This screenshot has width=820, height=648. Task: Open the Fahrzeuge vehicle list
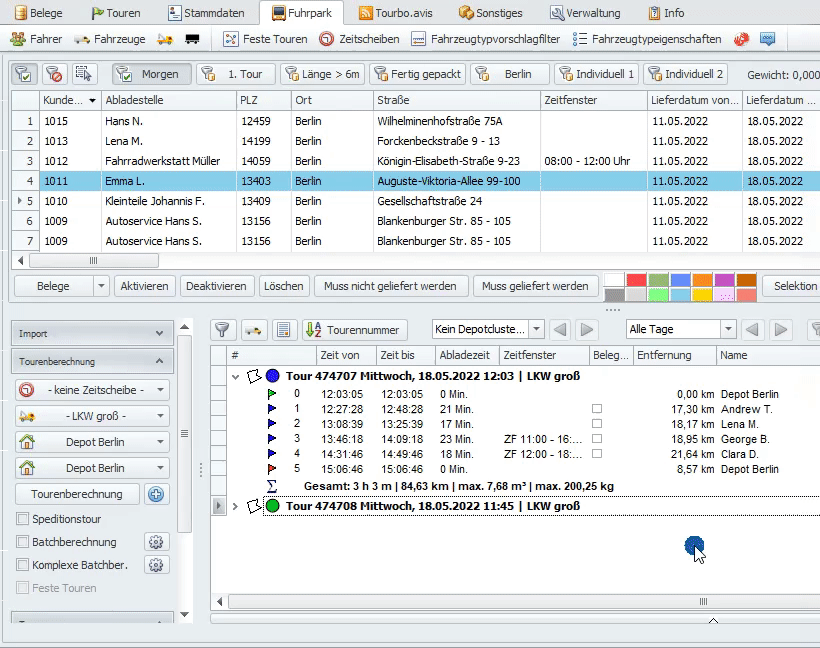coord(110,39)
